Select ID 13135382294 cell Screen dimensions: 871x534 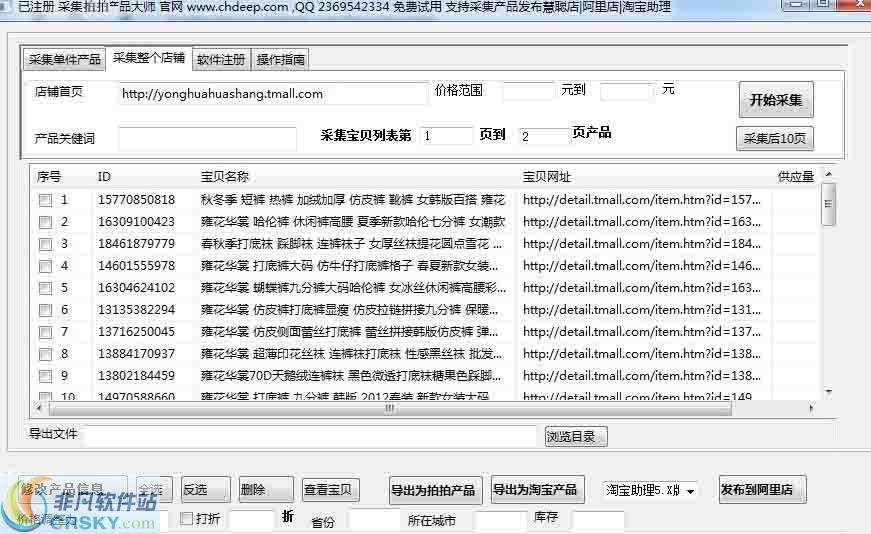tap(136, 310)
